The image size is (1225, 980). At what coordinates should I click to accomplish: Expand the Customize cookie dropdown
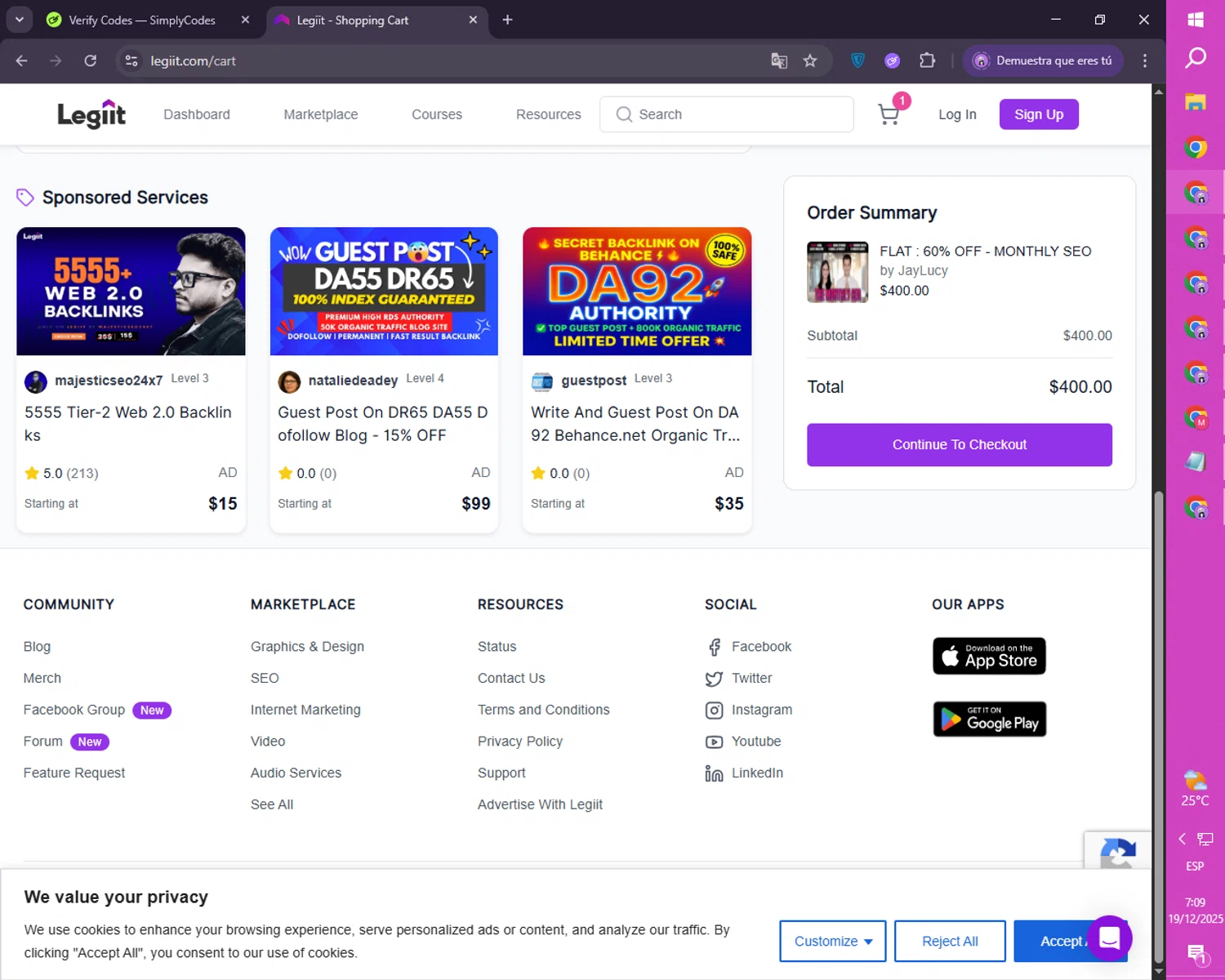tap(833, 941)
